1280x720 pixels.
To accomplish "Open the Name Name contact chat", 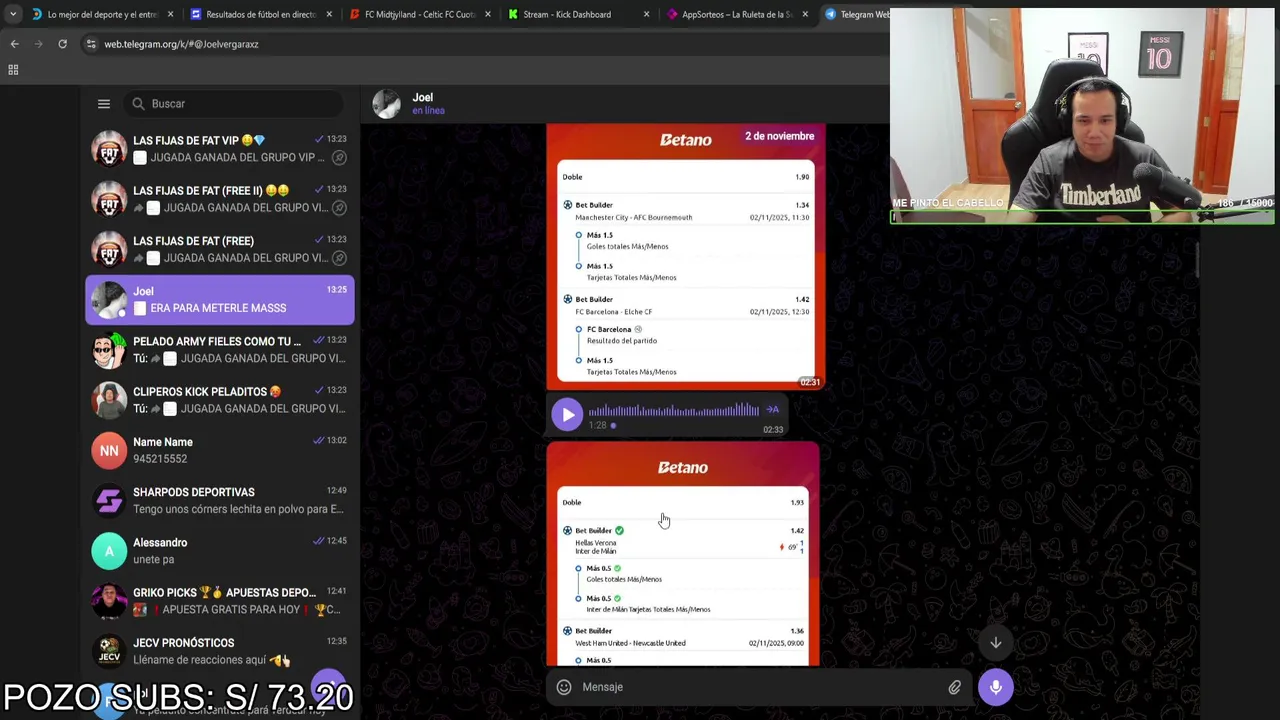I will (x=220, y=450).
